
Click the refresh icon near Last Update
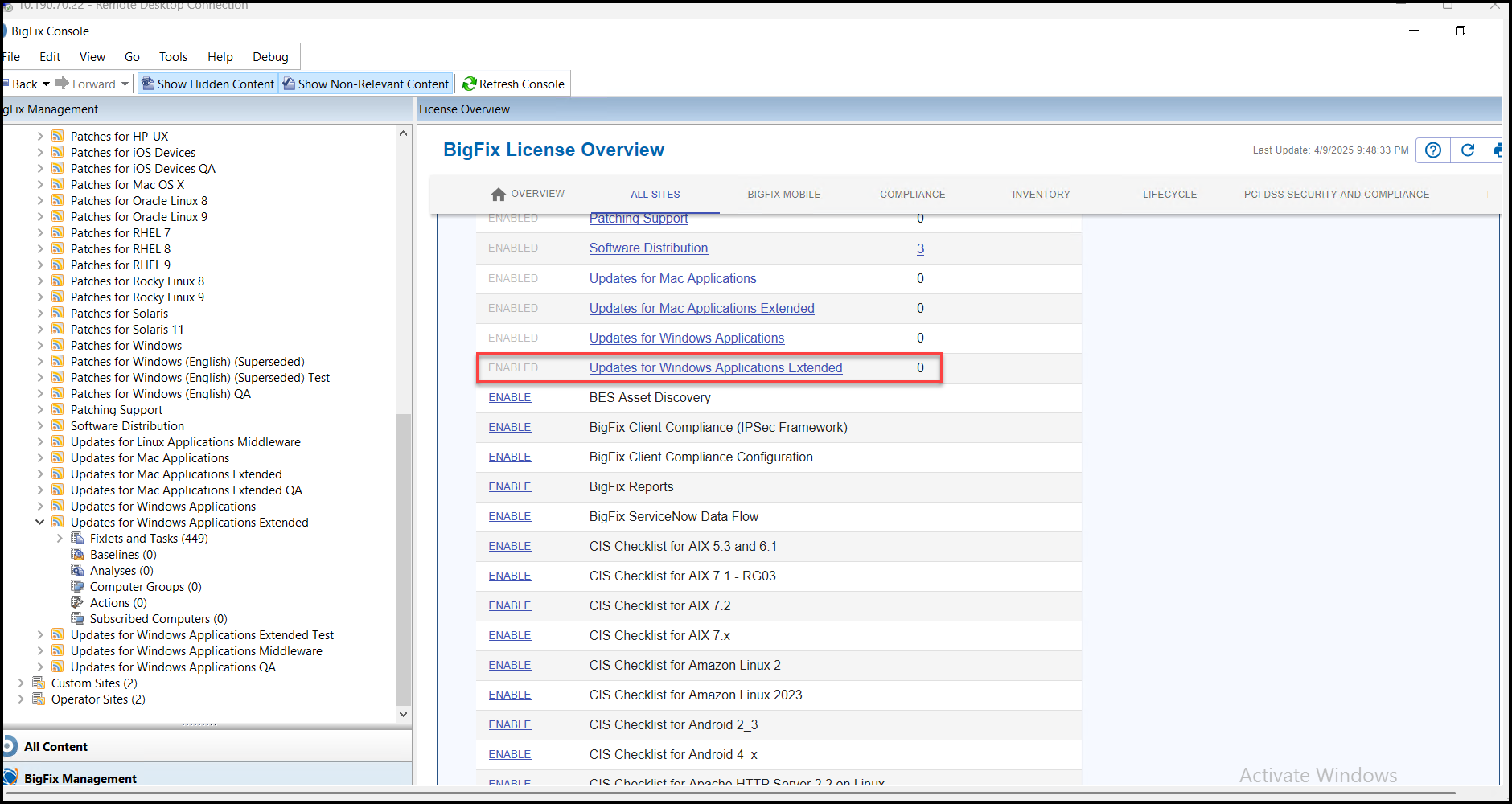[1468, 150]
